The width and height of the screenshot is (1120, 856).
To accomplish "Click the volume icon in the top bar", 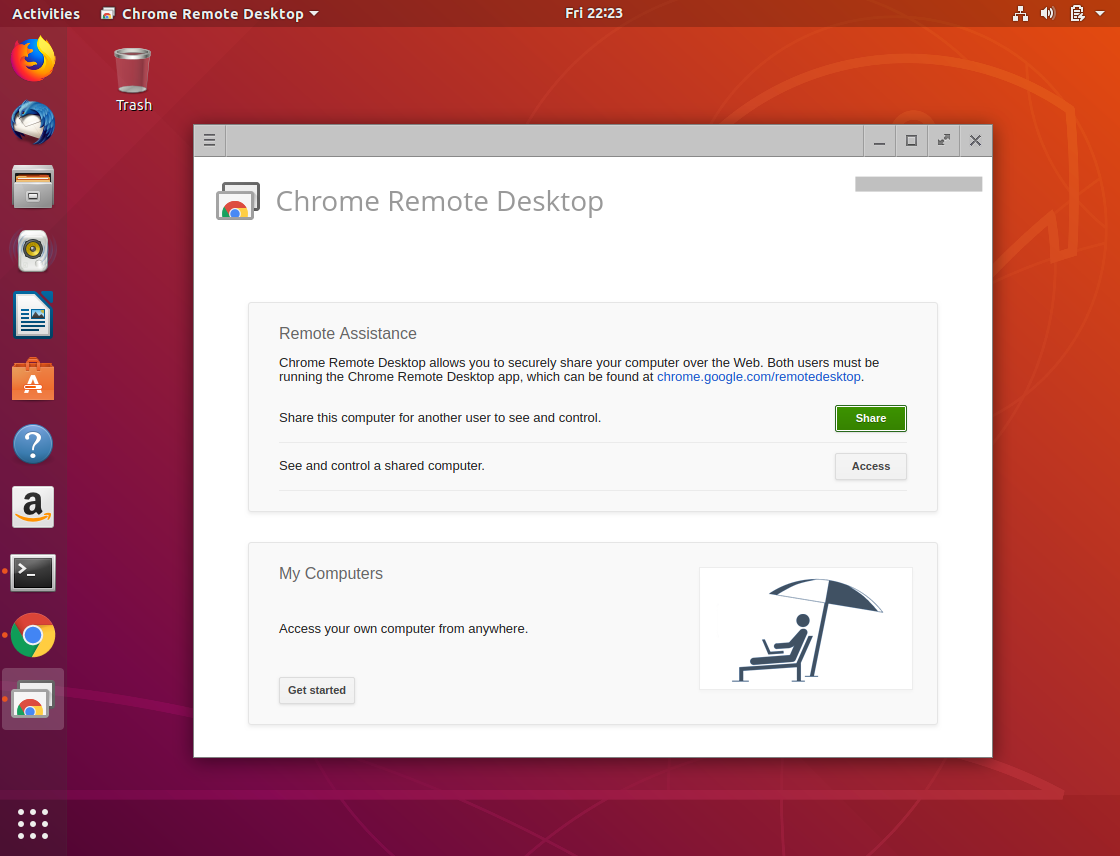I will [1048, 13].
